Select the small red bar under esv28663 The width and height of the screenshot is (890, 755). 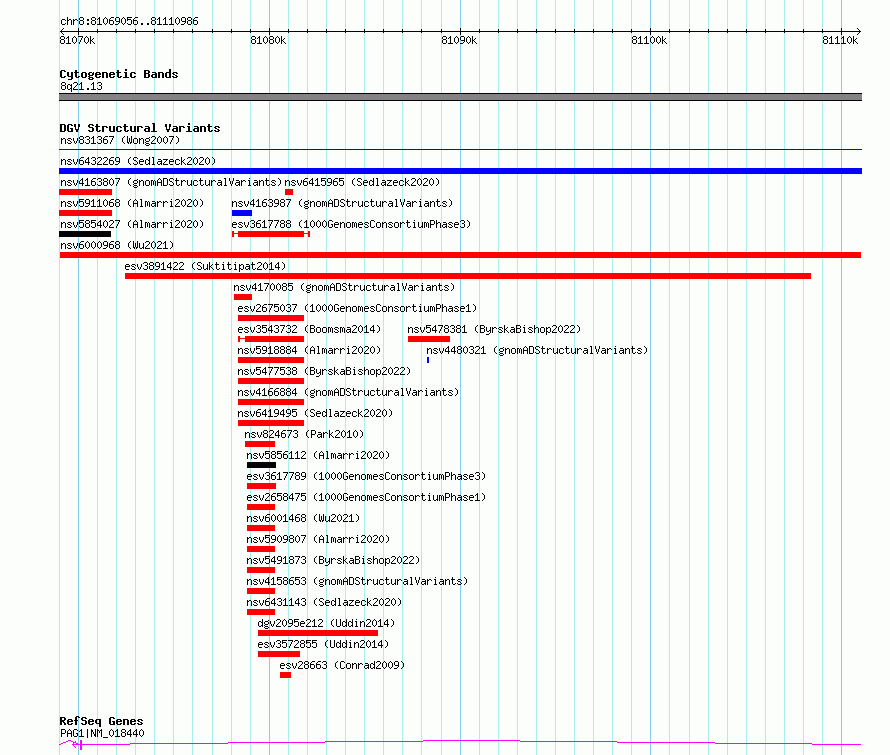[286, 675]
